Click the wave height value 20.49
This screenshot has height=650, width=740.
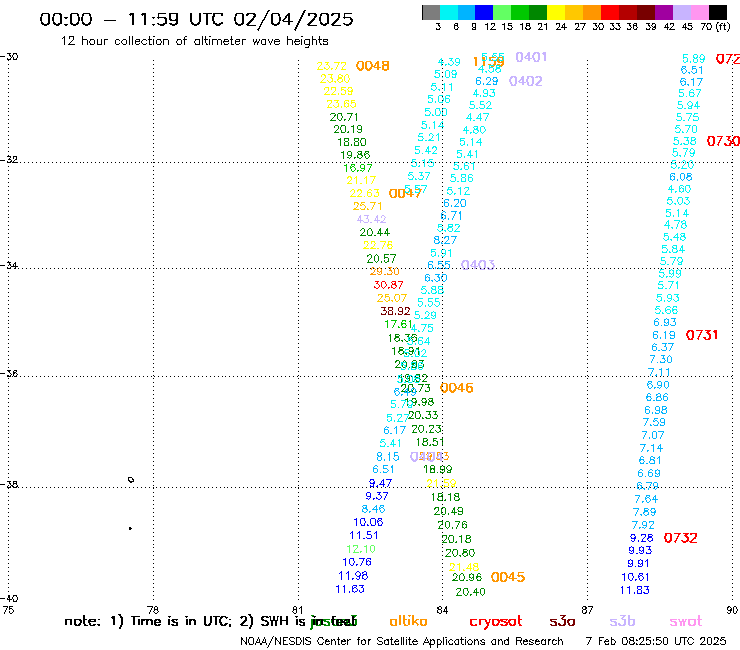tap(448, 511)
